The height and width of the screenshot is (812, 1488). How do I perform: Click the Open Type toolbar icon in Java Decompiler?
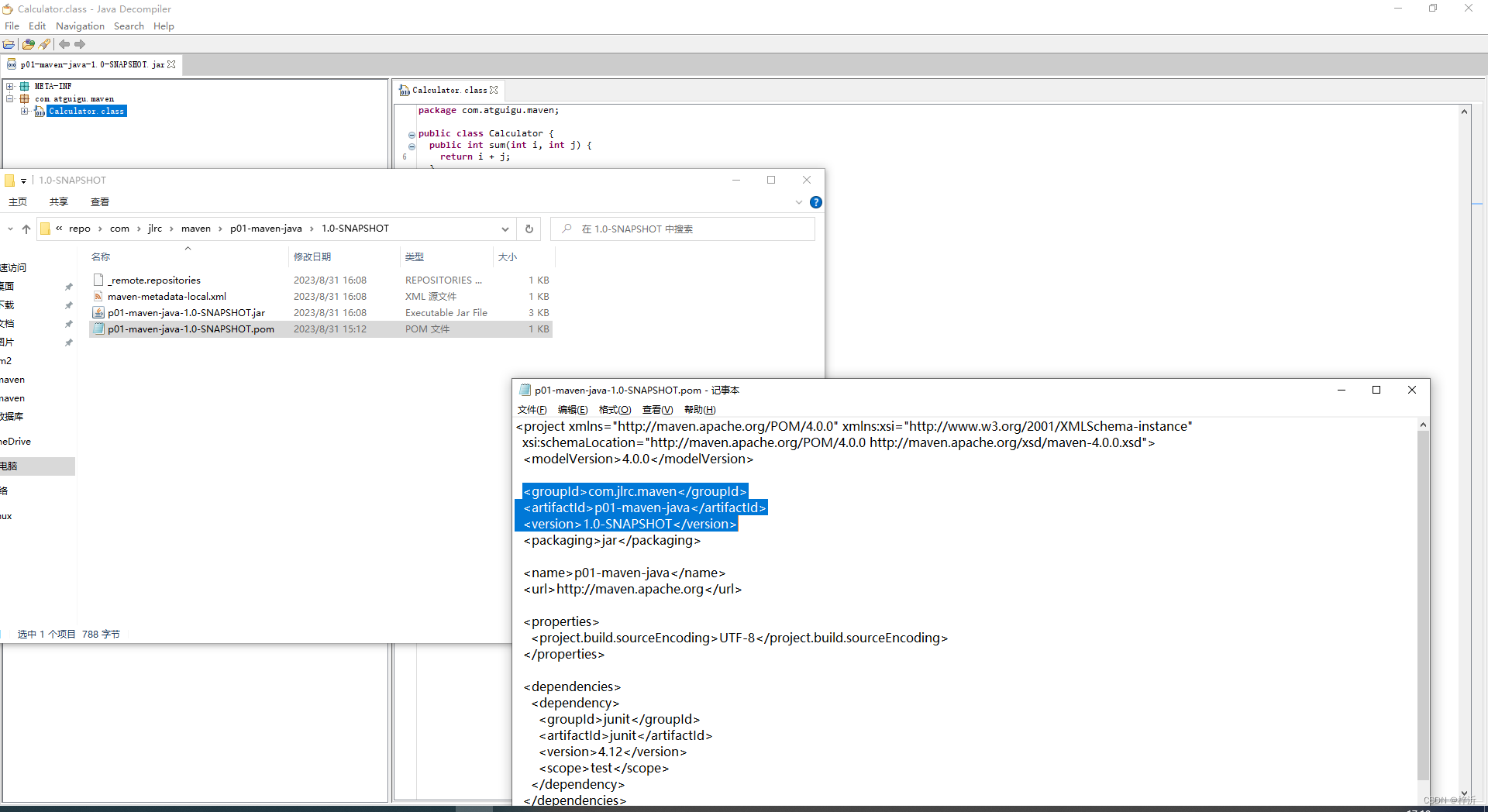coord(28,44)
